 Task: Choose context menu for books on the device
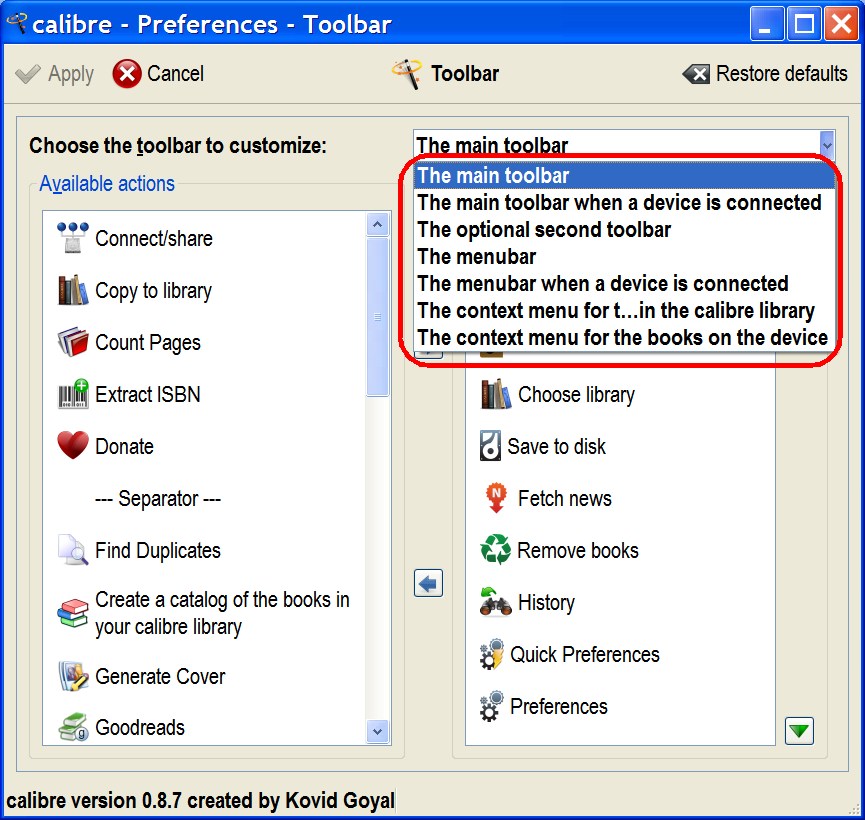tap(624, 338)
